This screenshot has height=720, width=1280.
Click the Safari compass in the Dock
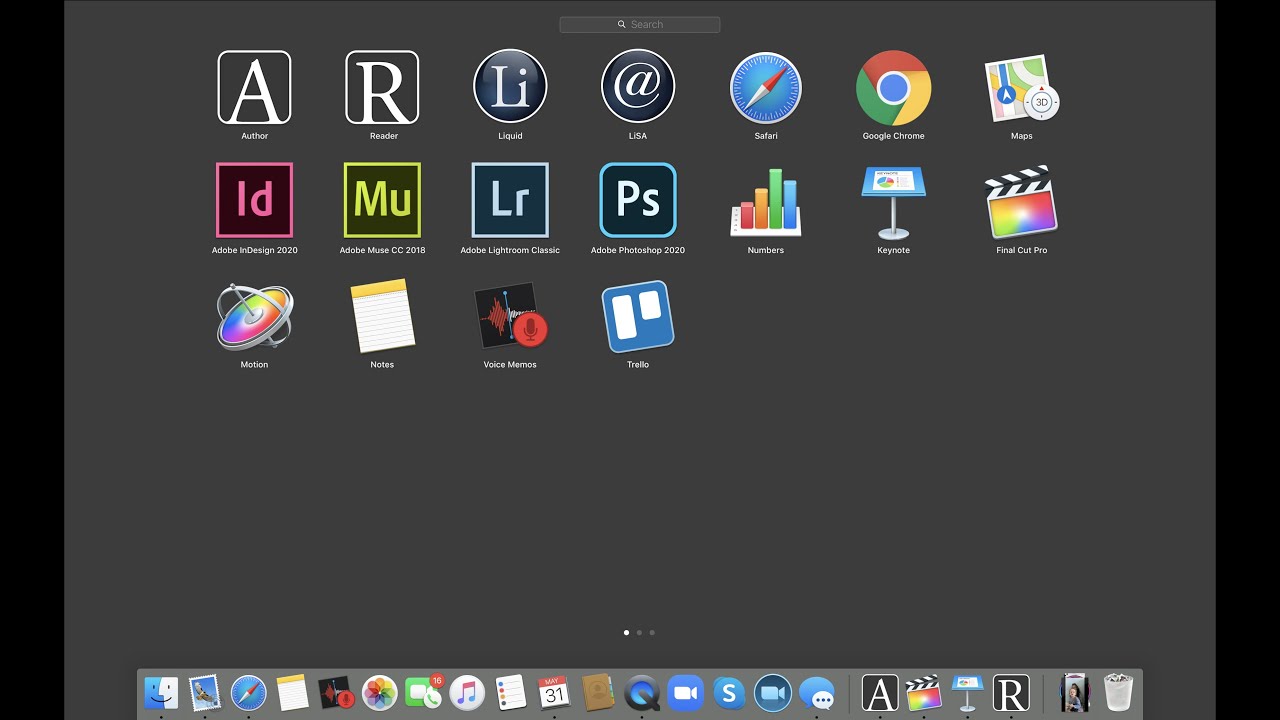(248, 692)
